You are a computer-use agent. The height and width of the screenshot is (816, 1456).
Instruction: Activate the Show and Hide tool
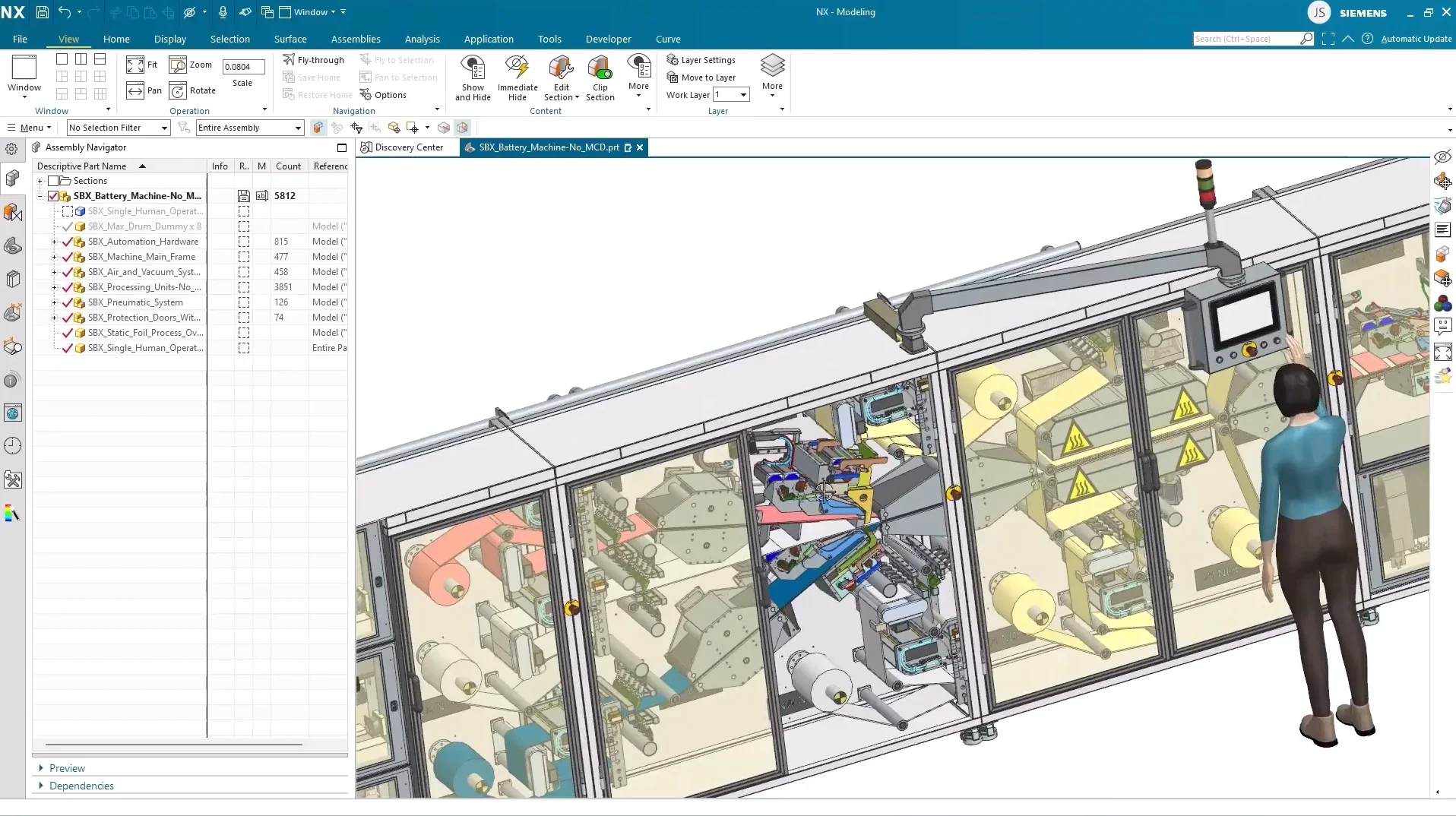click(473, 77)
